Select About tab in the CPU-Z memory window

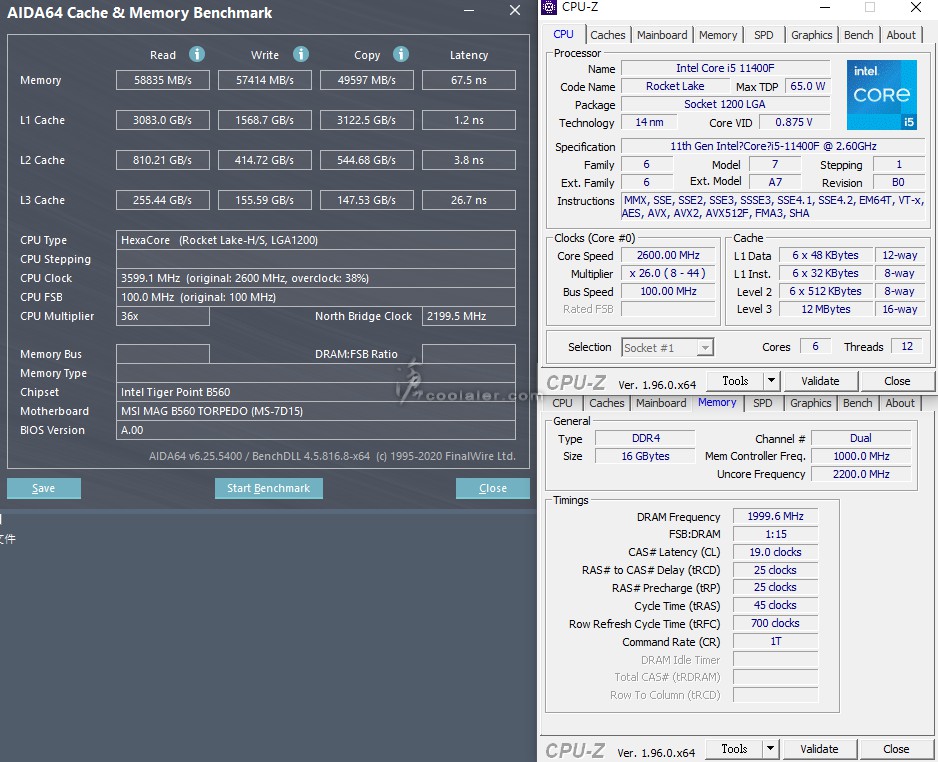coord(900,403)
